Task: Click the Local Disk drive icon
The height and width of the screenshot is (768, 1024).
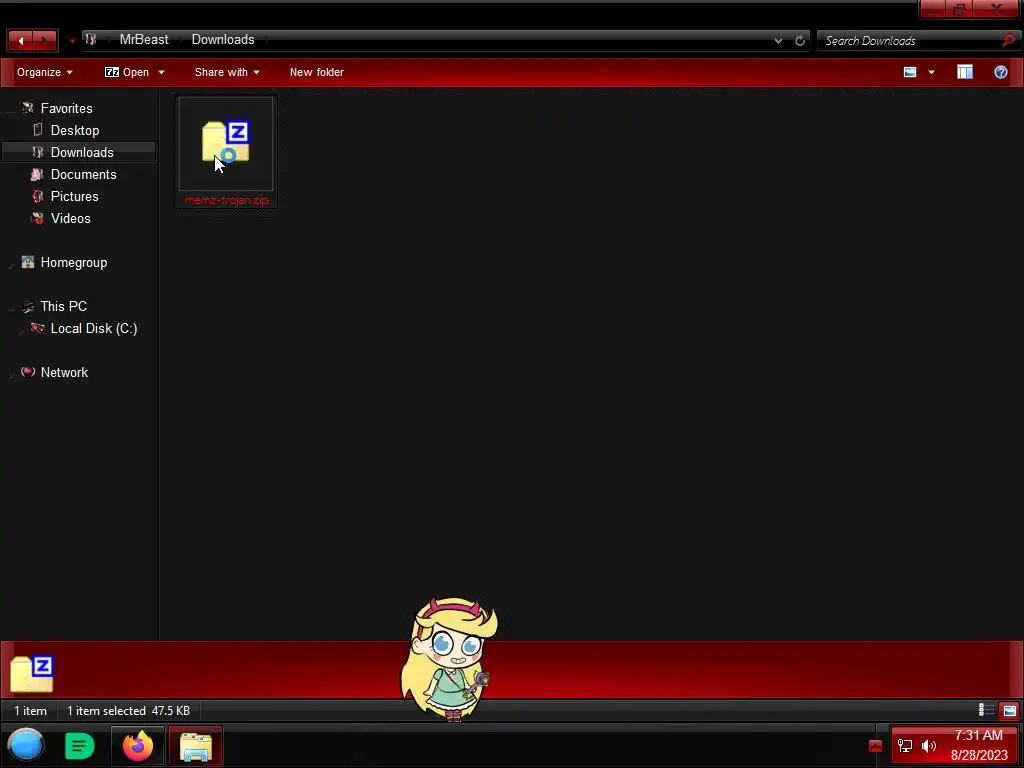Action: [x=38, y=328]
